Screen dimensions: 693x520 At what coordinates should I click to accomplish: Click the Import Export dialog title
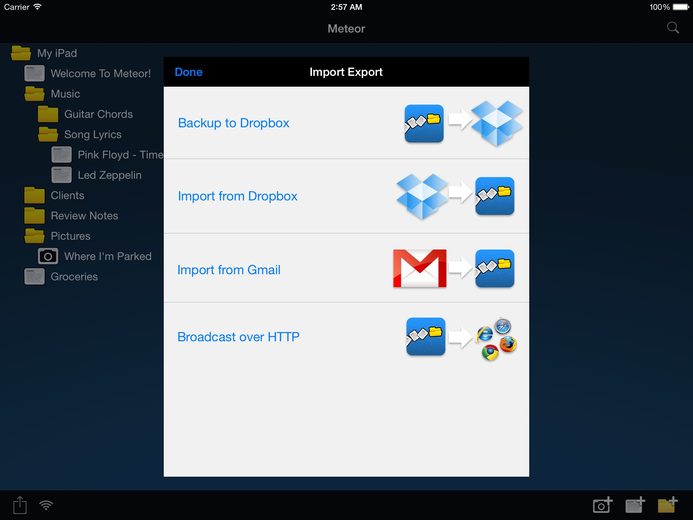(346, 72)
